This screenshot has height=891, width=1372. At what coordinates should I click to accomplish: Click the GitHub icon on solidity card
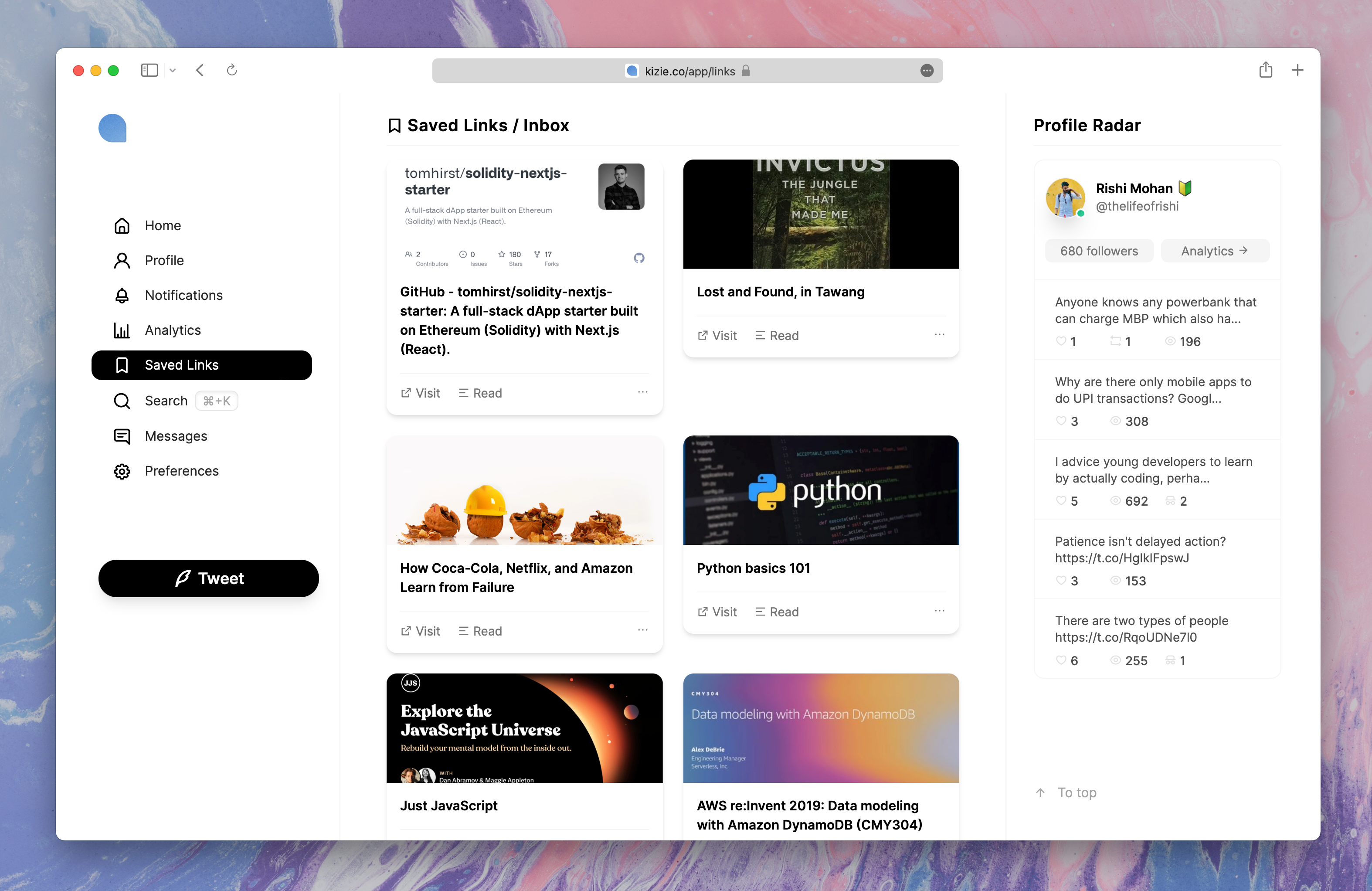pos(639,258)
